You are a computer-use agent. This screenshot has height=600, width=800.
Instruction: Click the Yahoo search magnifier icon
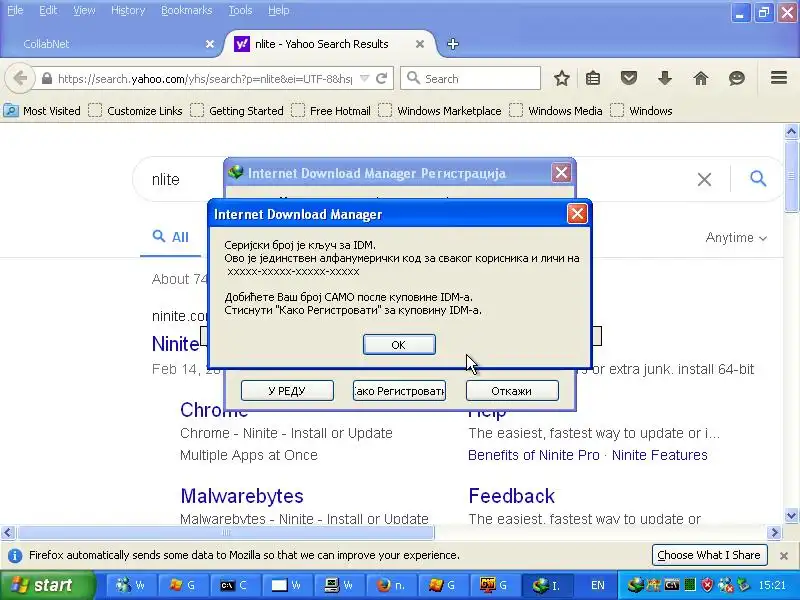(758, 179)
